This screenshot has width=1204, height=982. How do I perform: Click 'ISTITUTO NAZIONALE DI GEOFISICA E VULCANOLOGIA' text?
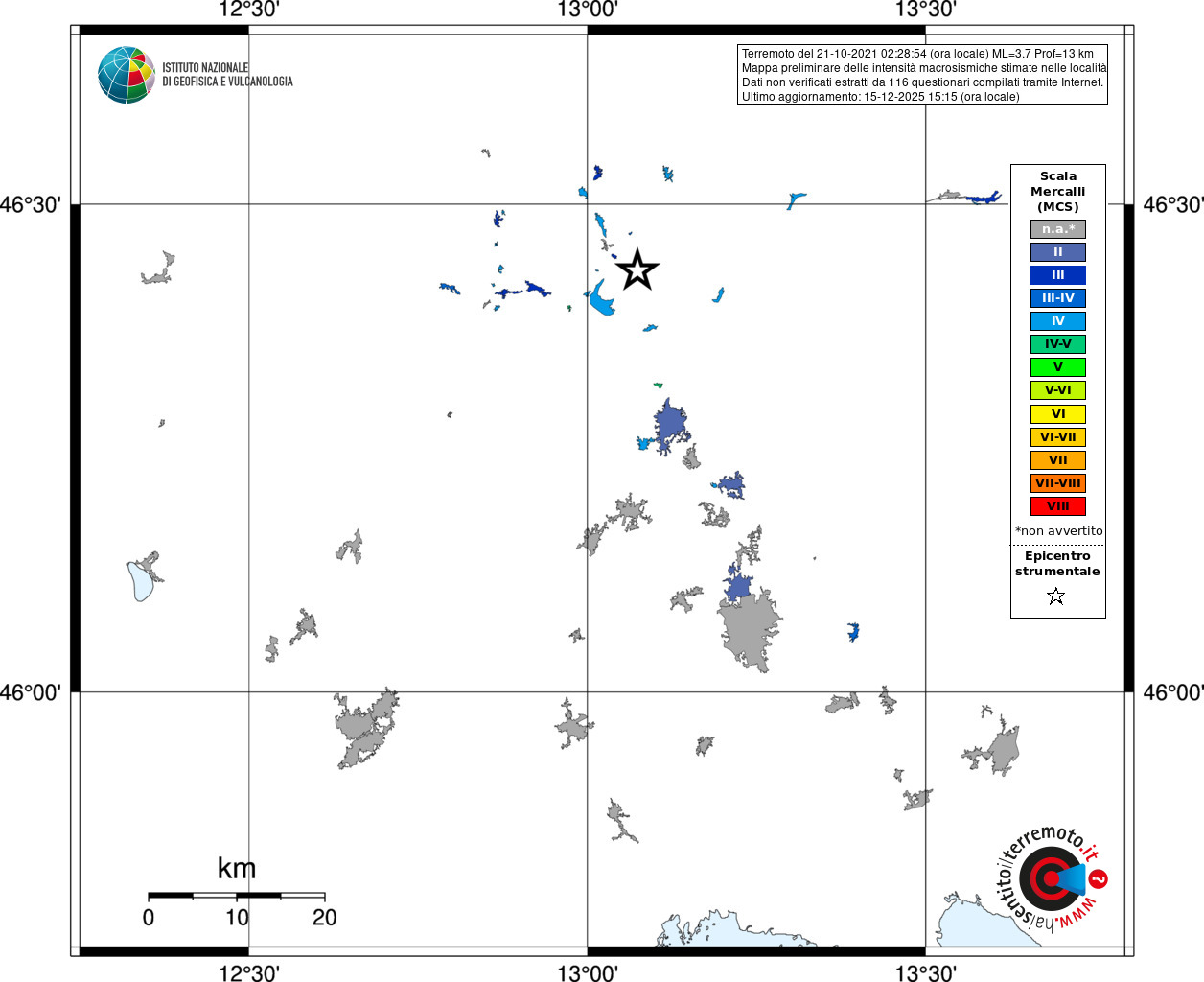tap(227, 75)
